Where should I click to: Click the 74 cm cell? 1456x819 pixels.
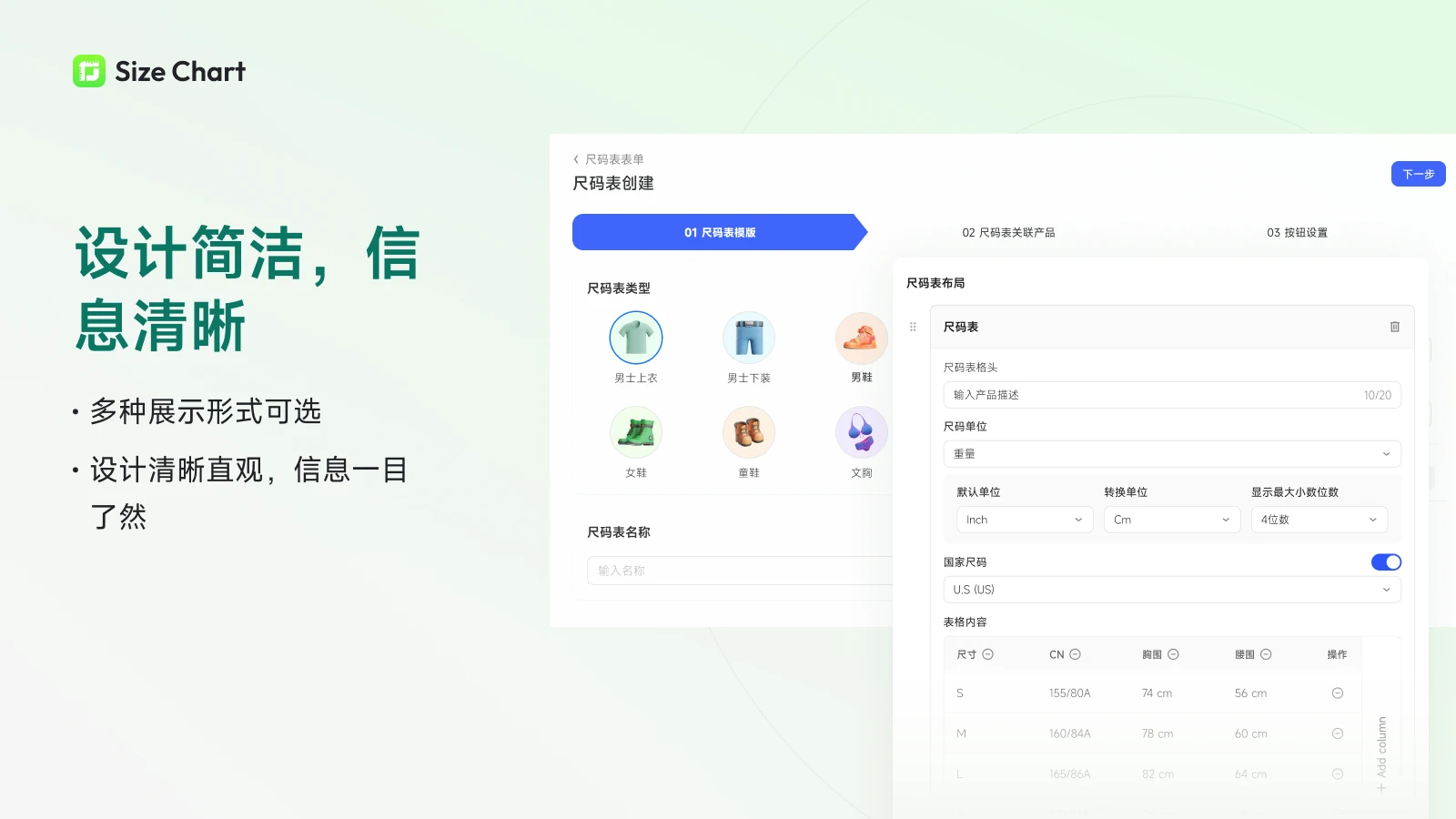coord(1157,693)
